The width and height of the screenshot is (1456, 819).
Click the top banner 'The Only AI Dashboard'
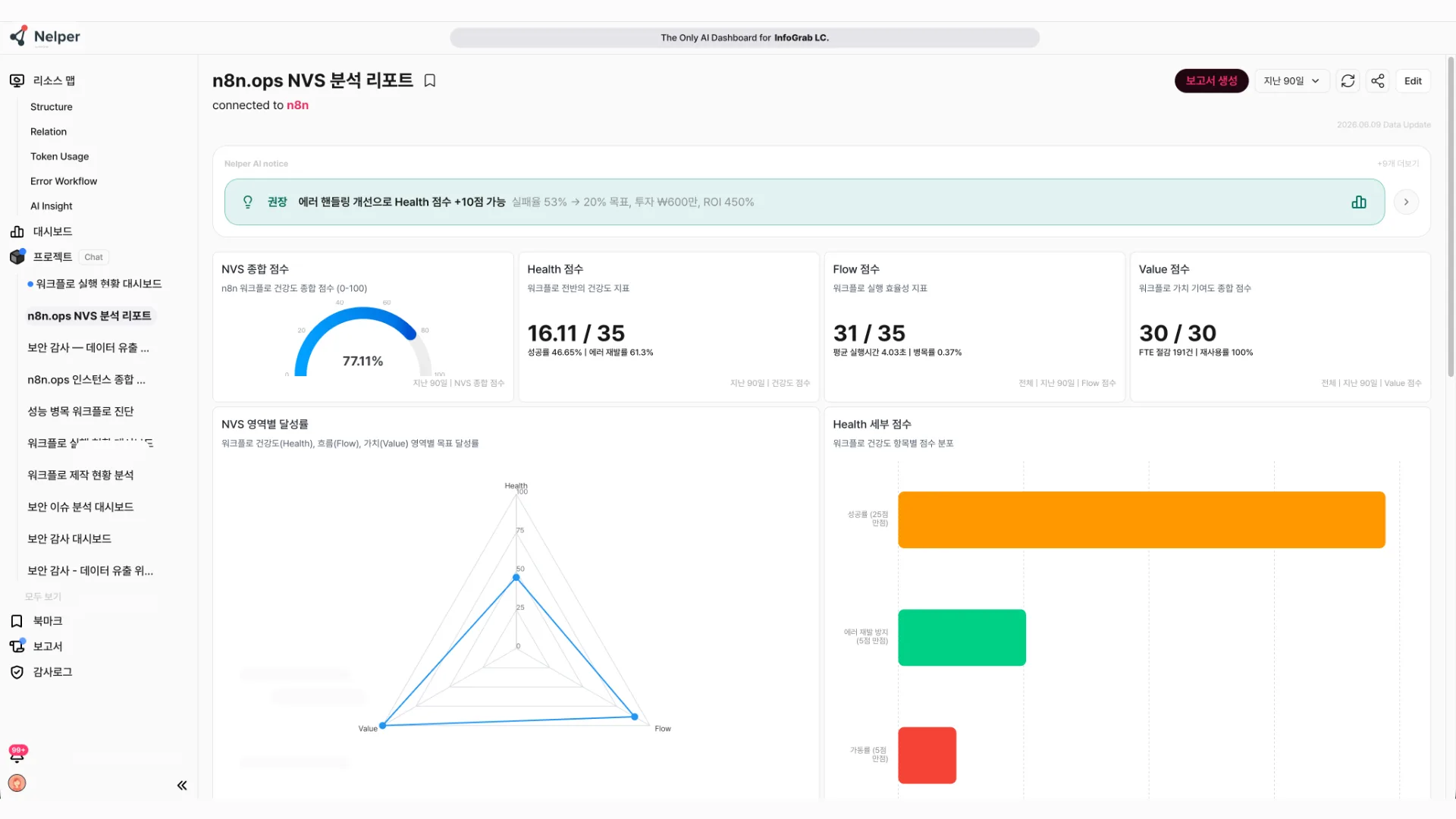(745, 38)
